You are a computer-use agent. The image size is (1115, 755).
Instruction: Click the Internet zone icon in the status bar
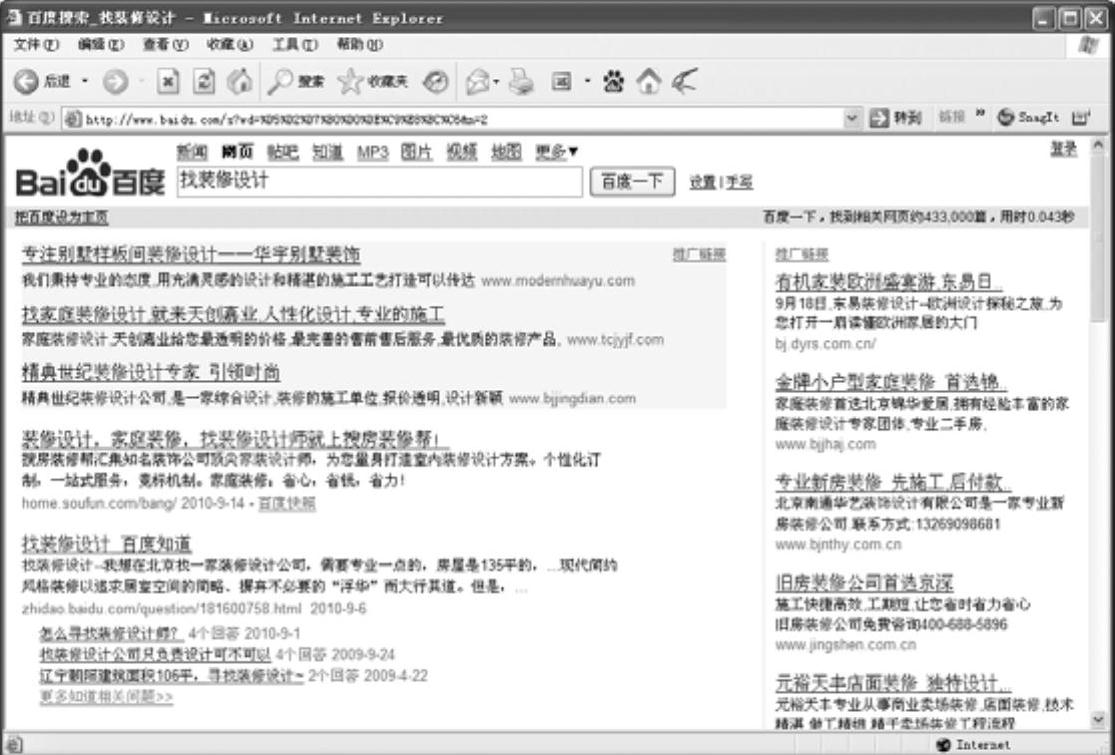click(x=944, y=744)
